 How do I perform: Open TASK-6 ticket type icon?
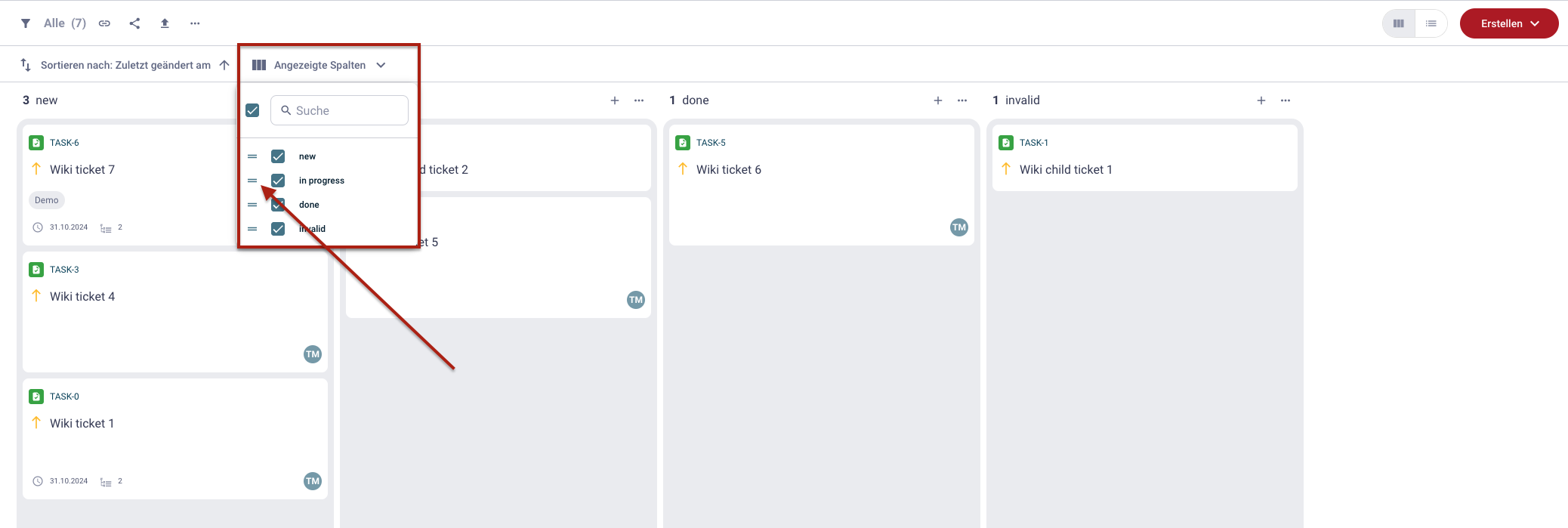(x=36, y=143)
